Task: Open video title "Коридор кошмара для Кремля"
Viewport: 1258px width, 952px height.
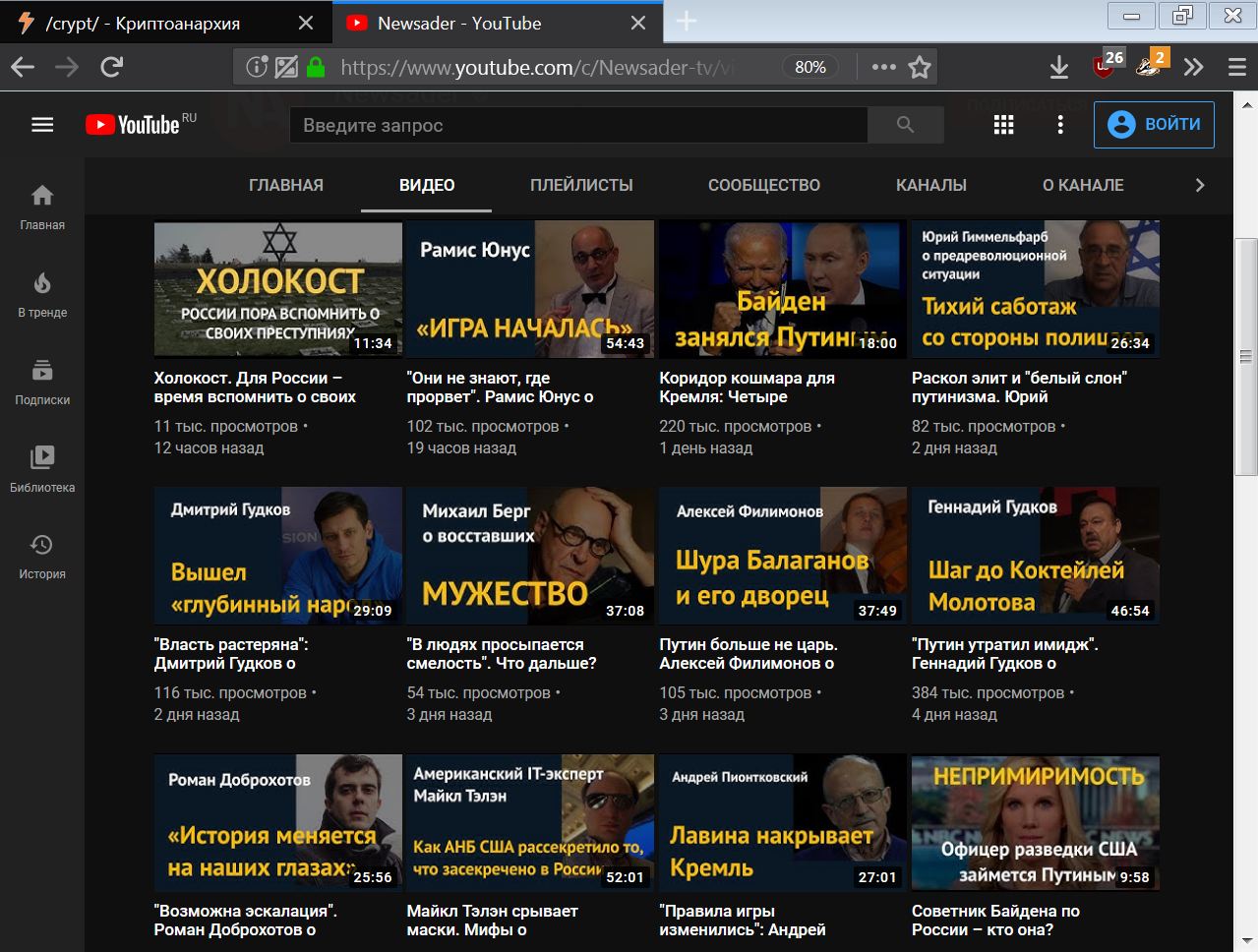Action: coord(747,387)
